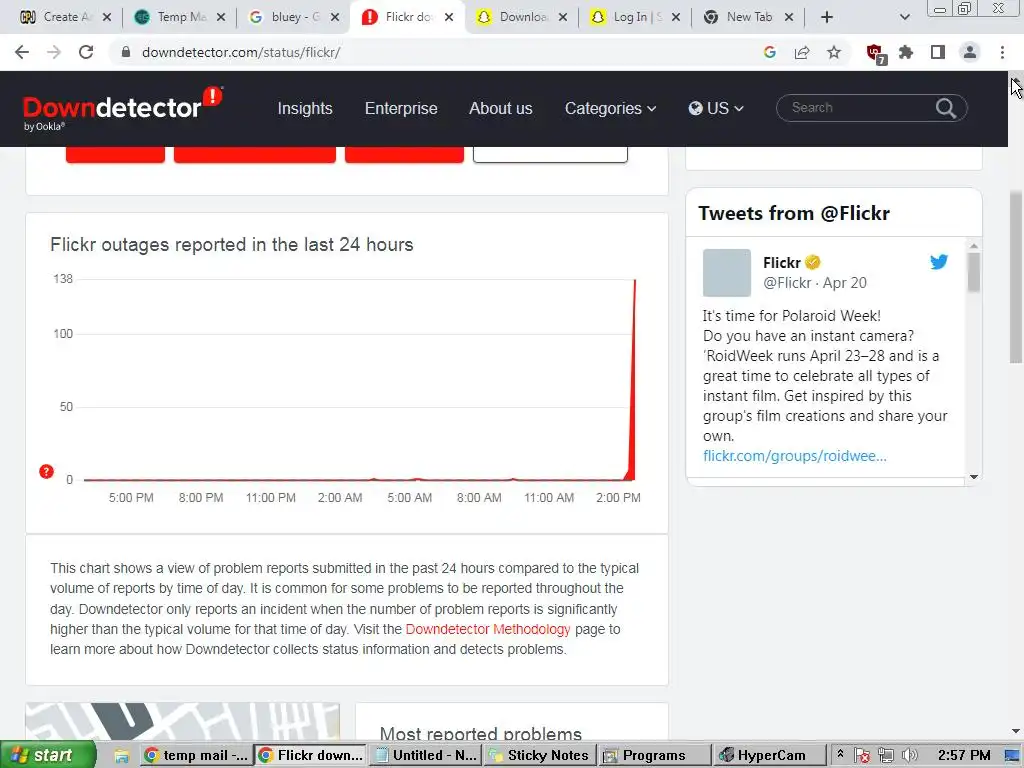Screen dimensions: 1024x768
Task: Click the volume speaker tray icon
Action: pos(910,756)
